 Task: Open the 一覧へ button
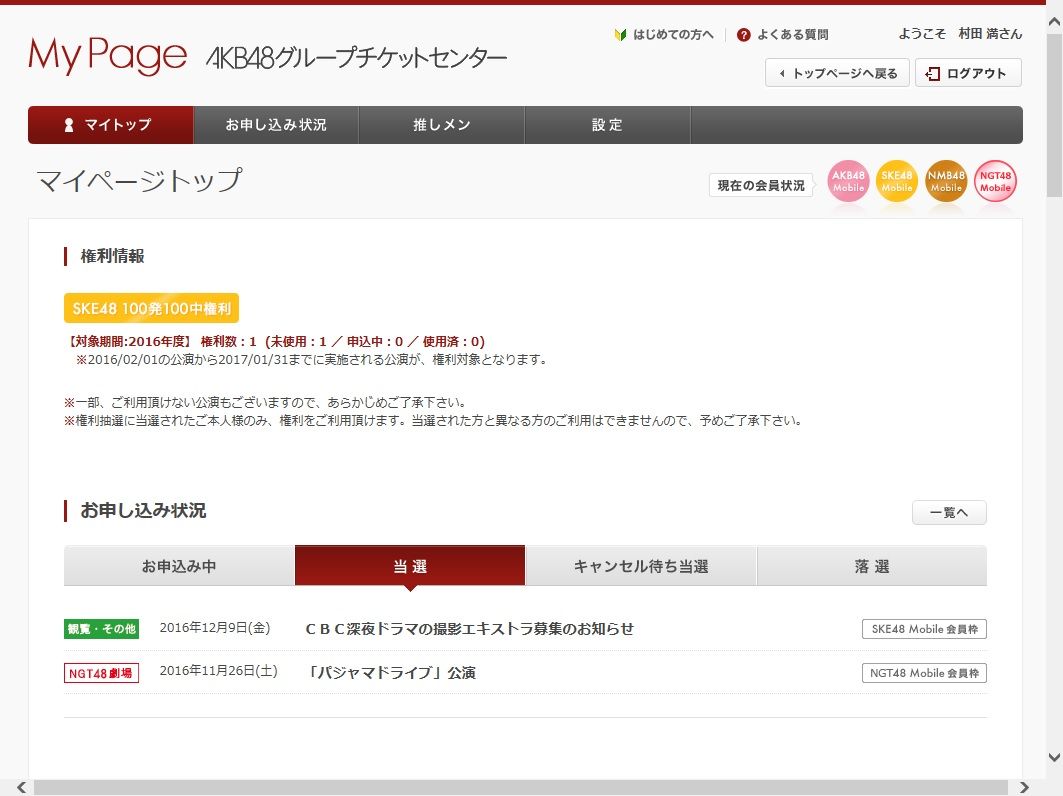(x=949, y=512)
